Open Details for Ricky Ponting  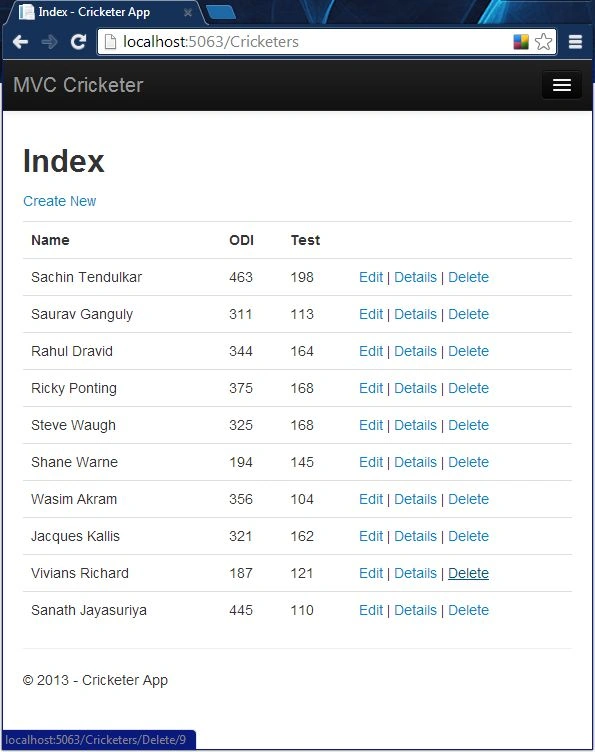[415, 388]
